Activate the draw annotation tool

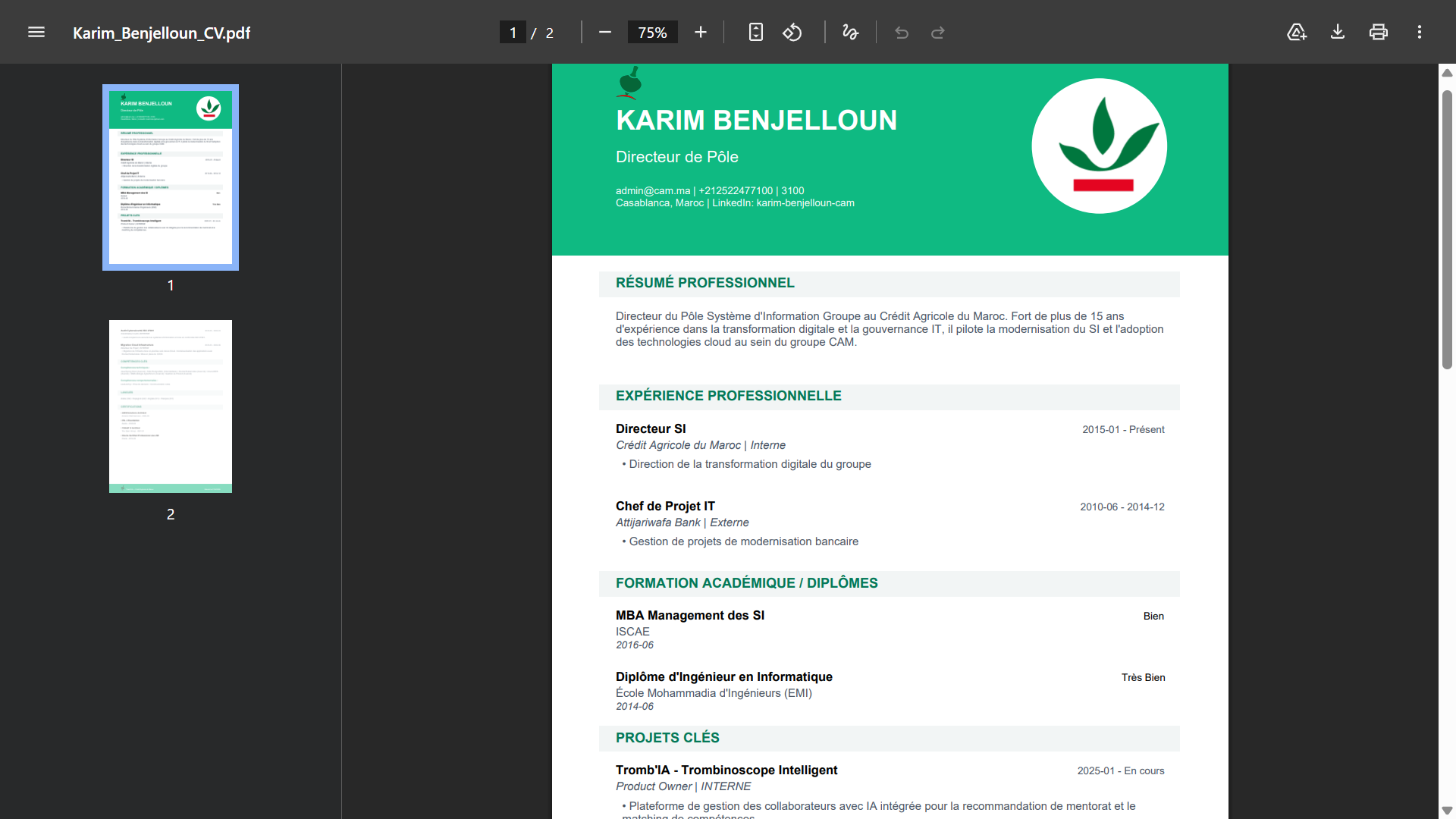point(851,33)
